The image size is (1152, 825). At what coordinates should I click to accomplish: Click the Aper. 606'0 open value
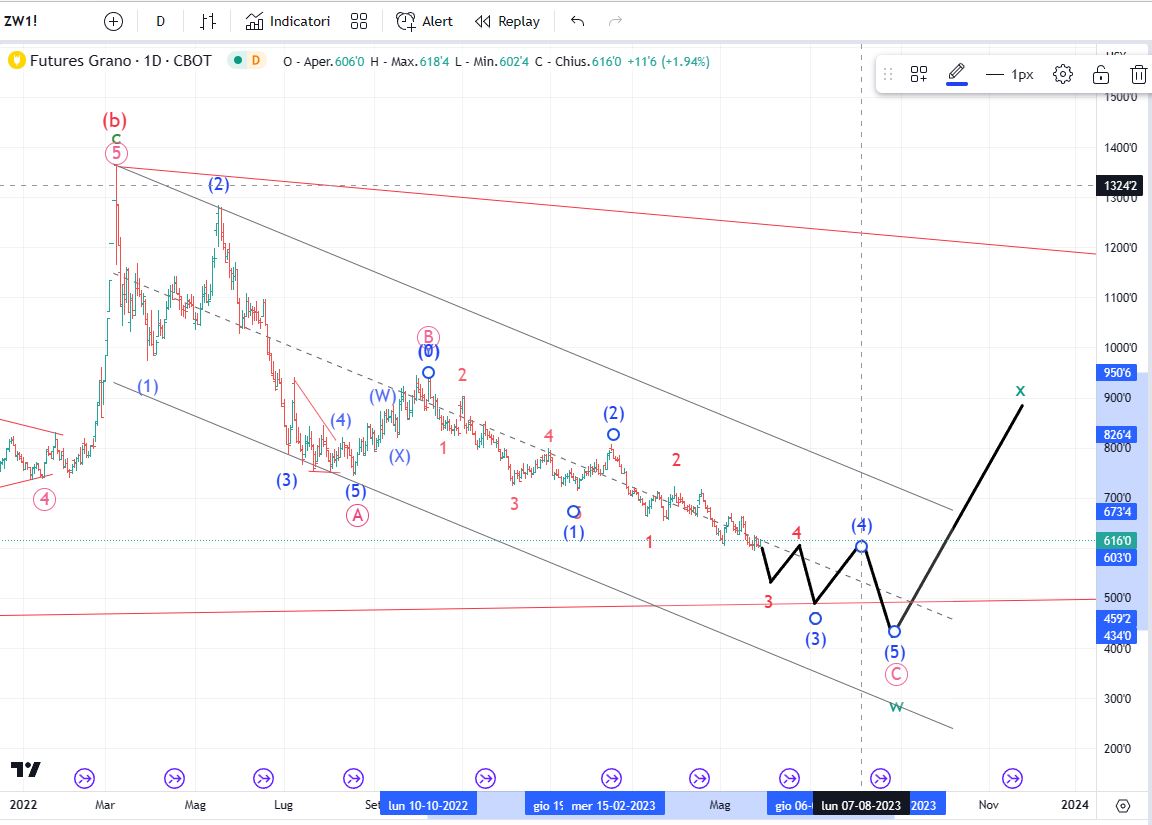[334, 62]
